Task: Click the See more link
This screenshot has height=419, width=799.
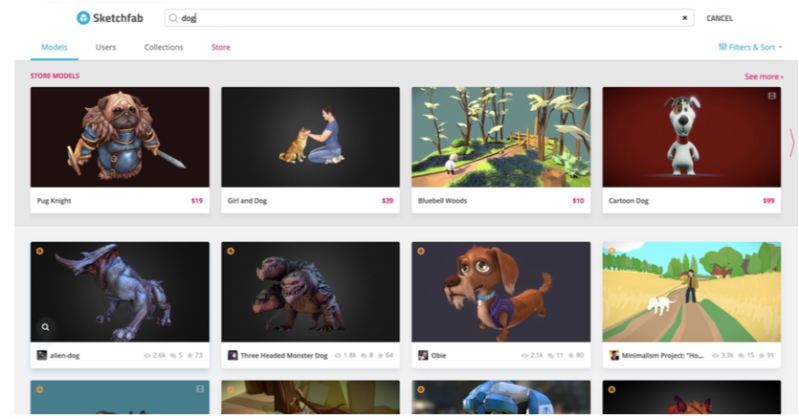Action: click(x=763, y=76)
